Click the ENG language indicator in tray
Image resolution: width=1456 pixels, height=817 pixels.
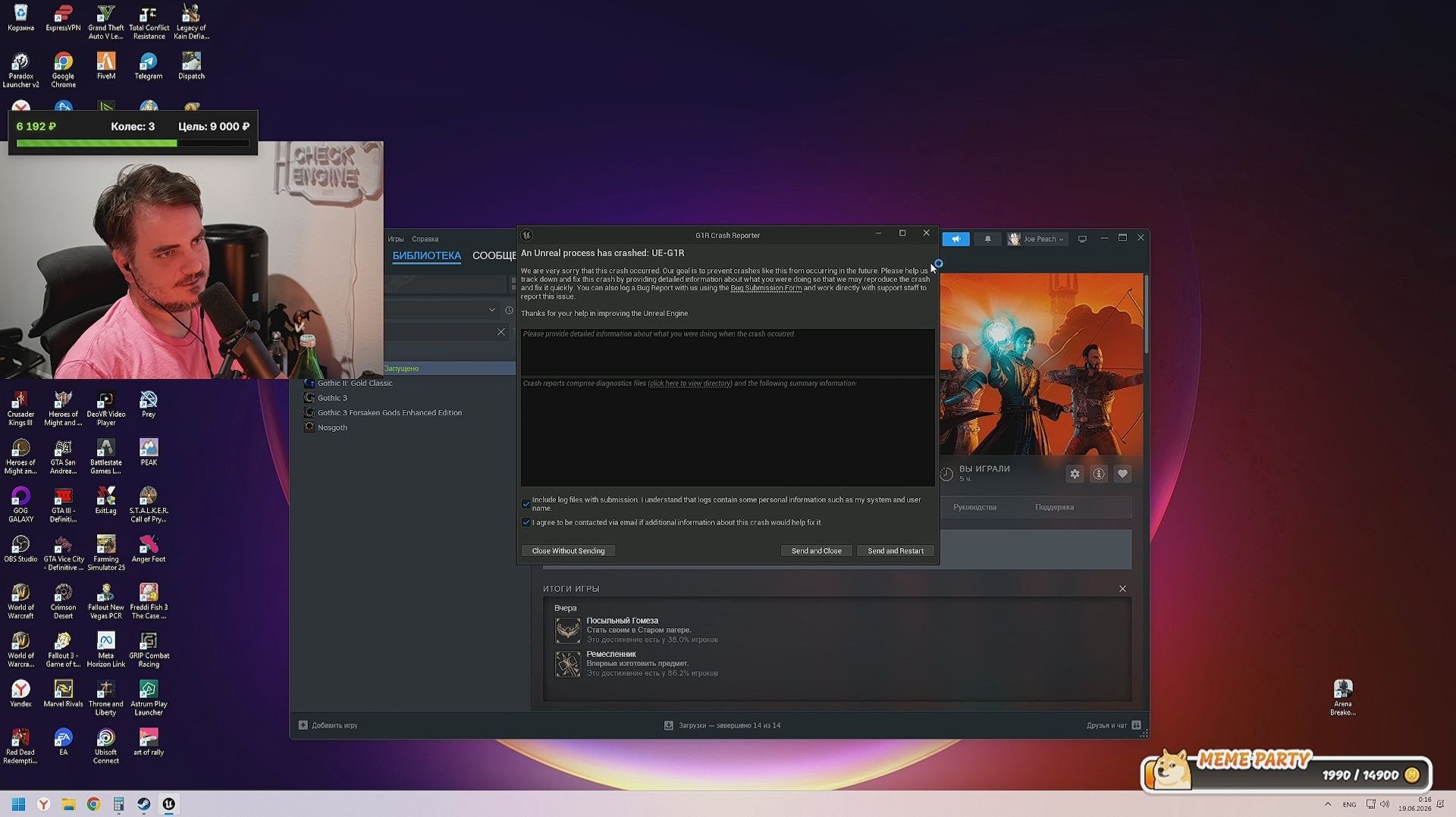click(x=1349, y=804)
